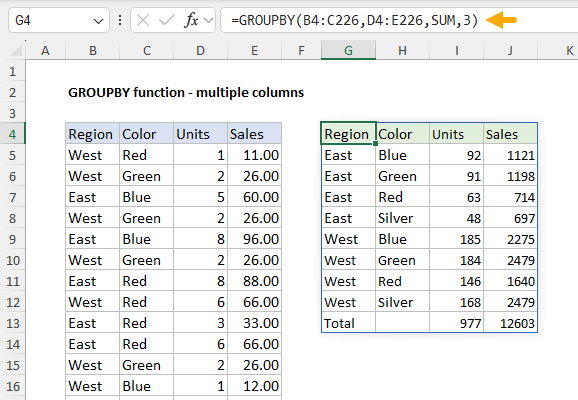
Task: Click the summary units value 63
Action: click(x=456, y=197)
